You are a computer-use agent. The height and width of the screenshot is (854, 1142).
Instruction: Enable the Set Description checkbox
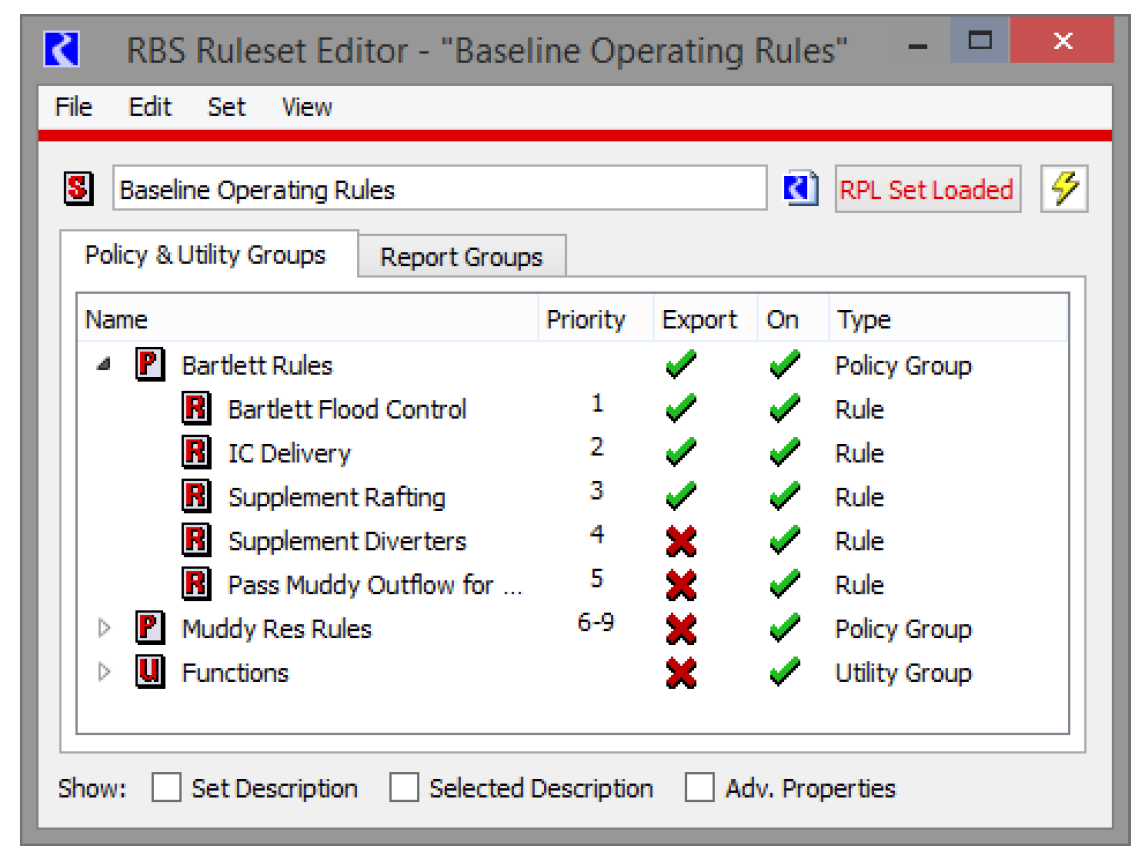click(x=166, y=788)
